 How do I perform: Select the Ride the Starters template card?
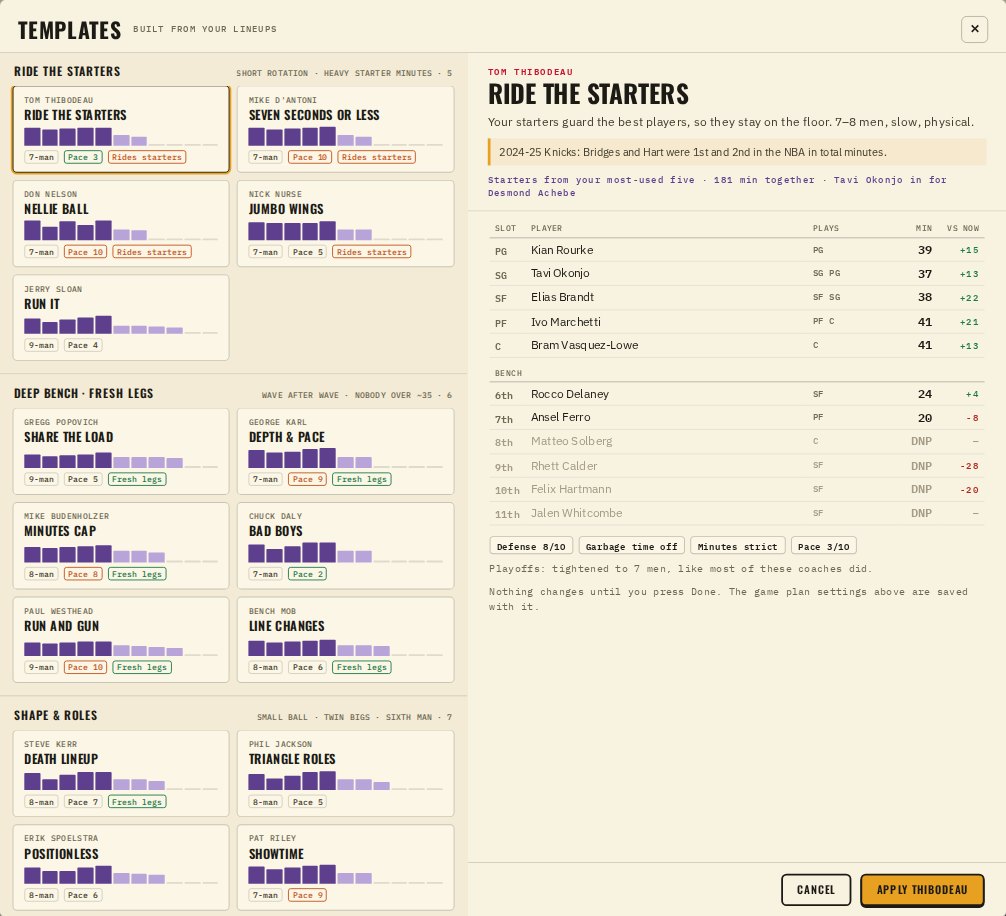click(121, 130)
